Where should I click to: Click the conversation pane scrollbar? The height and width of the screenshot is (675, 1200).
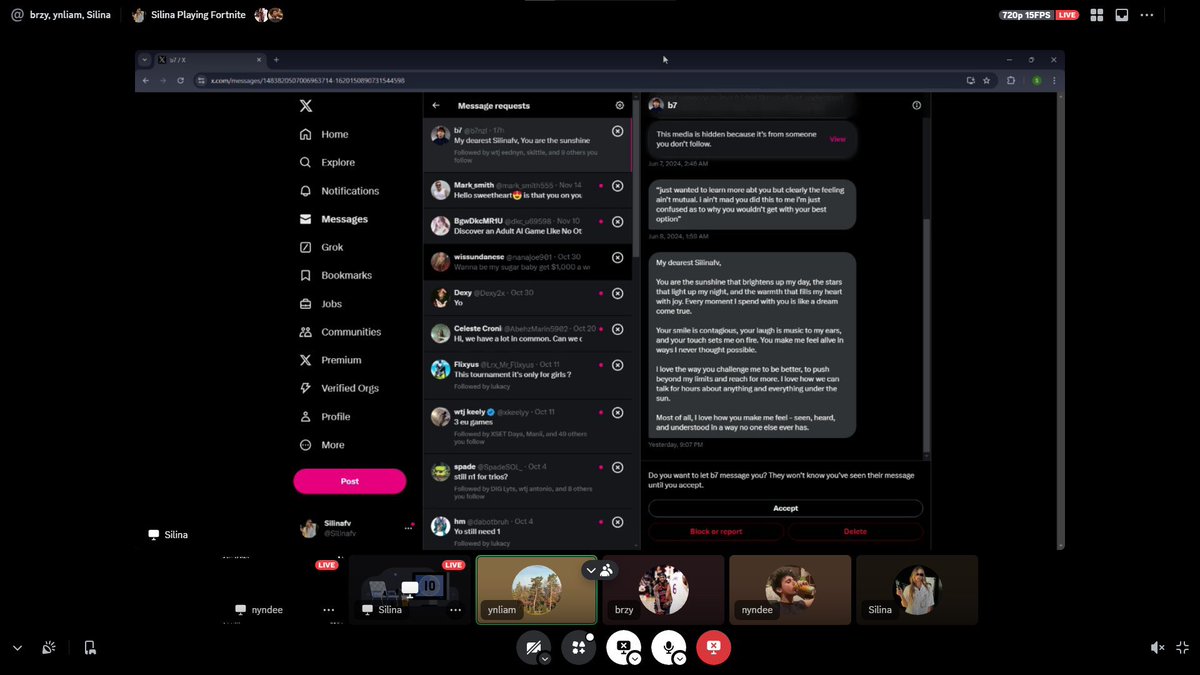(925, 335)
